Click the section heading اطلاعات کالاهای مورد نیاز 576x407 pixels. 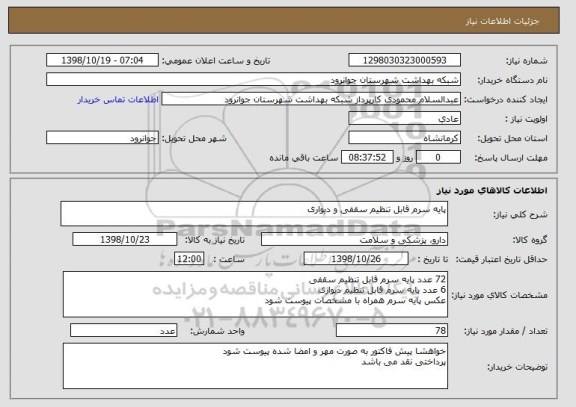492,190
